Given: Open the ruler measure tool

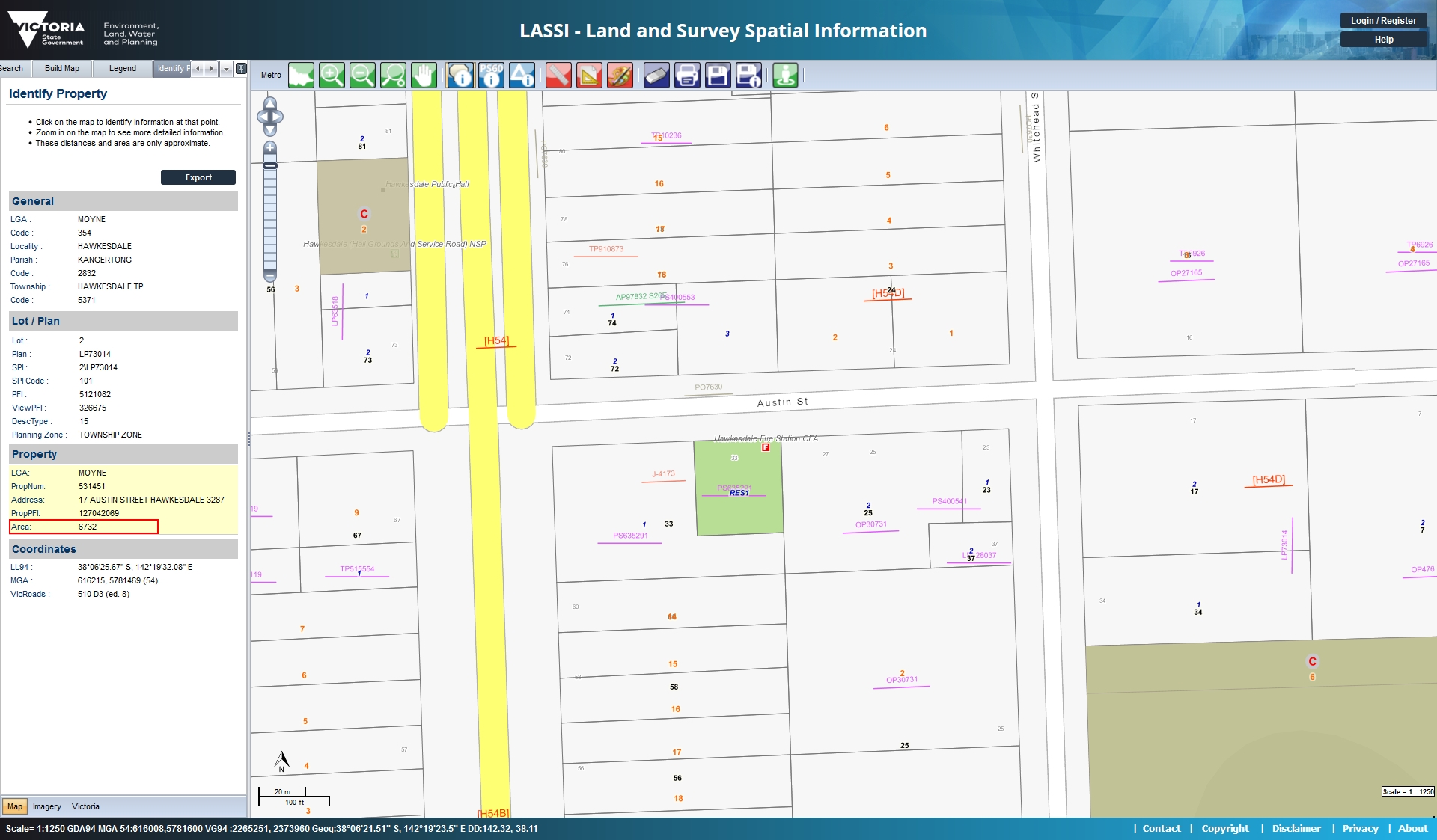Looking at the screenshot, I should tap(558, 75).
